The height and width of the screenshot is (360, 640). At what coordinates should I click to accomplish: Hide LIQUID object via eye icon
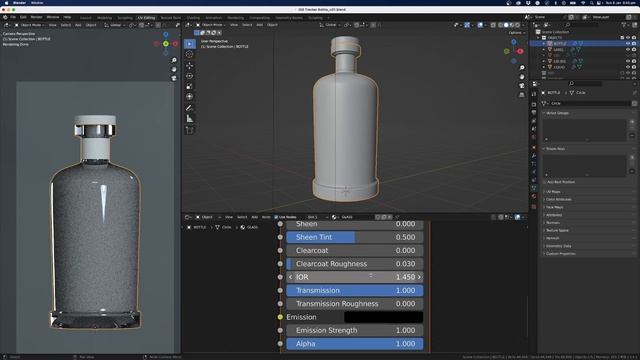pyautogui.click(x=628, y=67)
